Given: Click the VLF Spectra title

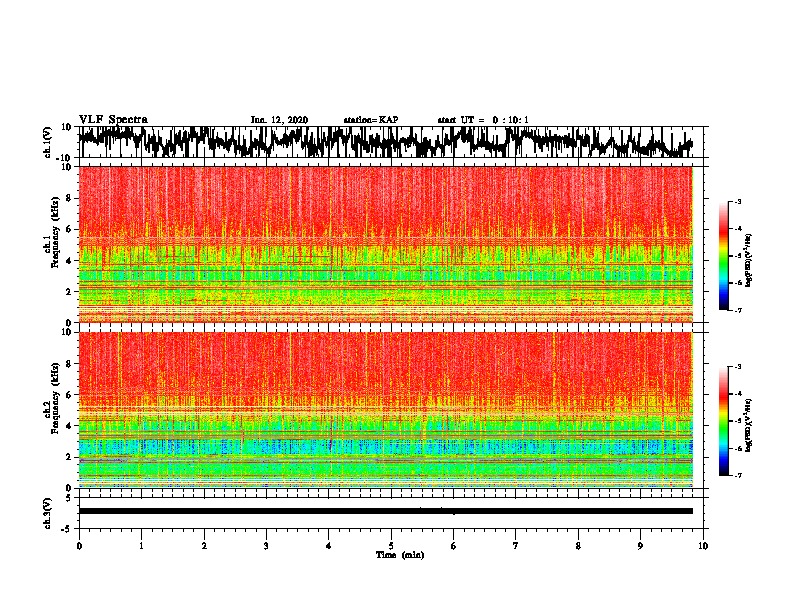Looking at the screenshot, I should click(x=113, y=120).
